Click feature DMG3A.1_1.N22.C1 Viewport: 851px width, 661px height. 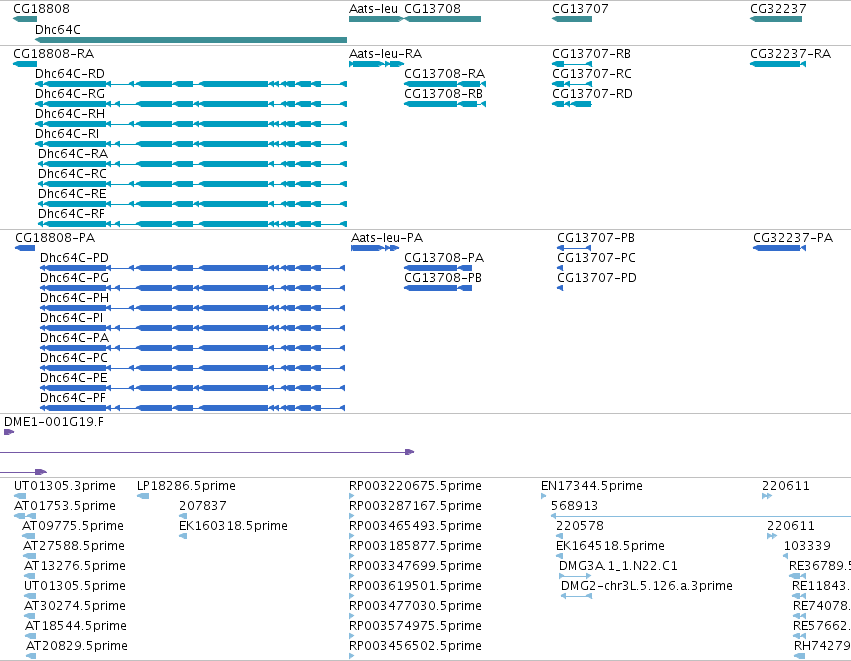point(618,566)
